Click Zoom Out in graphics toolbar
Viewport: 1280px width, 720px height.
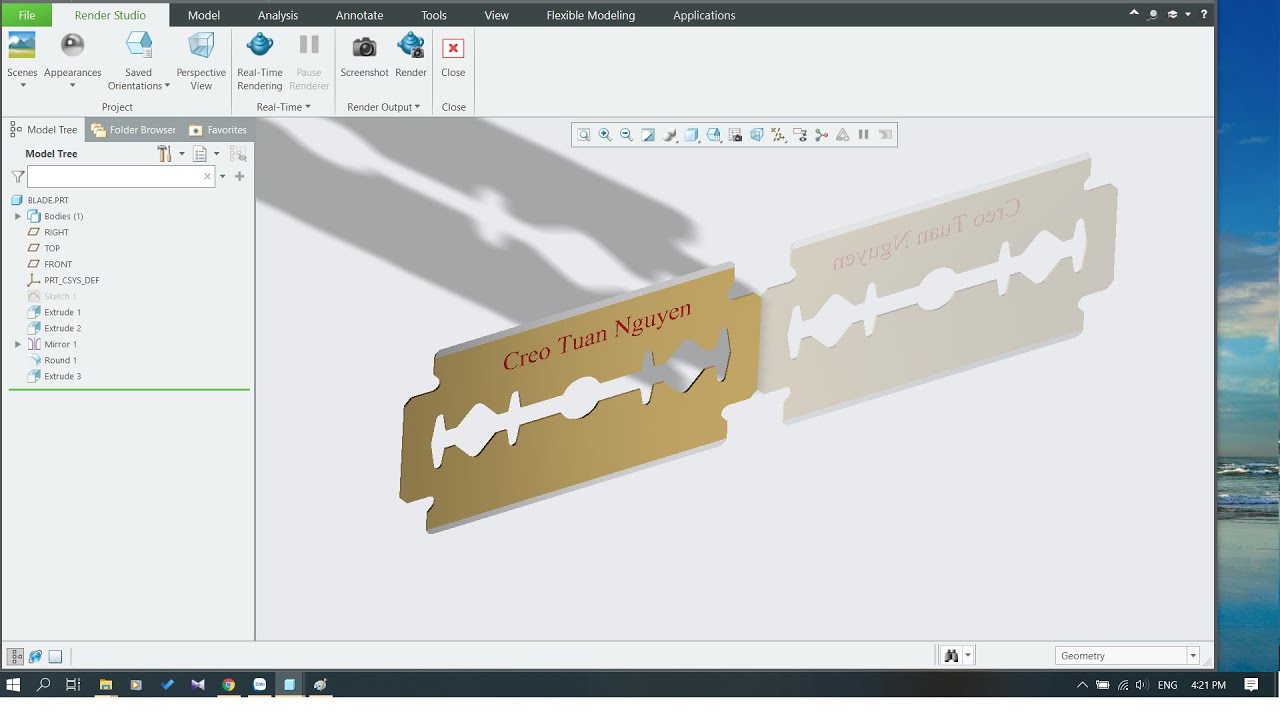tap(626, 135)
